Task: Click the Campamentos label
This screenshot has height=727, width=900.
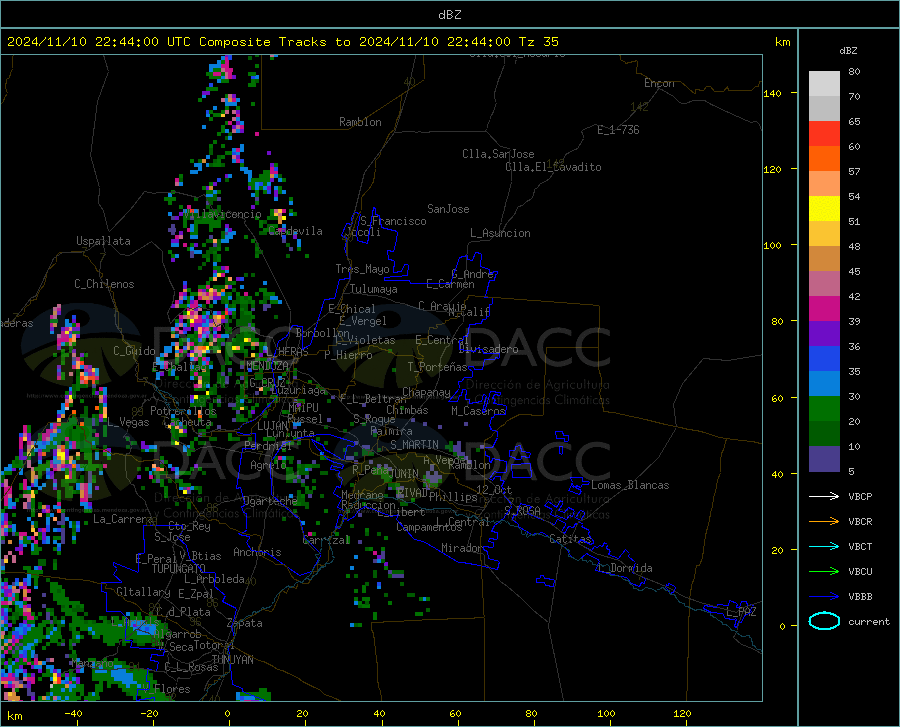Action: (x=429, y=527)
